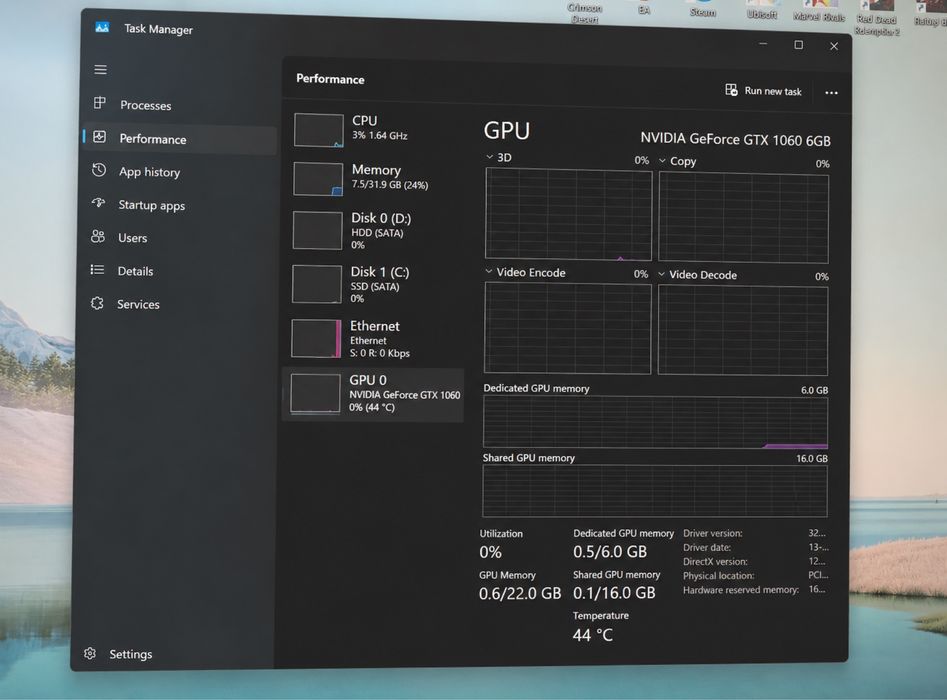Click the Dedicated GPU memory graph
This screenshot has width=947, height=700.
[x=655, y=423]
